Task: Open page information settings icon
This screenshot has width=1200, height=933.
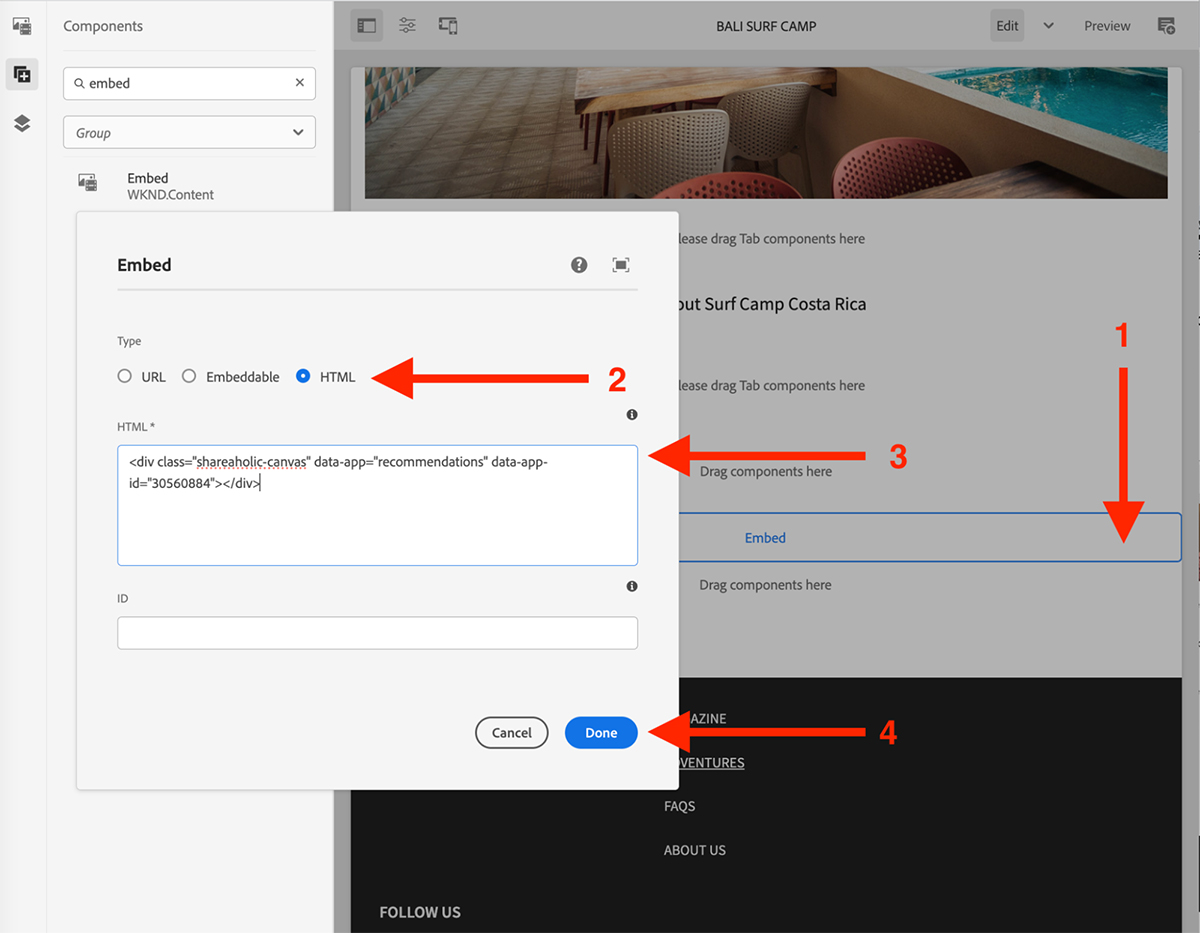Action: [408, 26]
